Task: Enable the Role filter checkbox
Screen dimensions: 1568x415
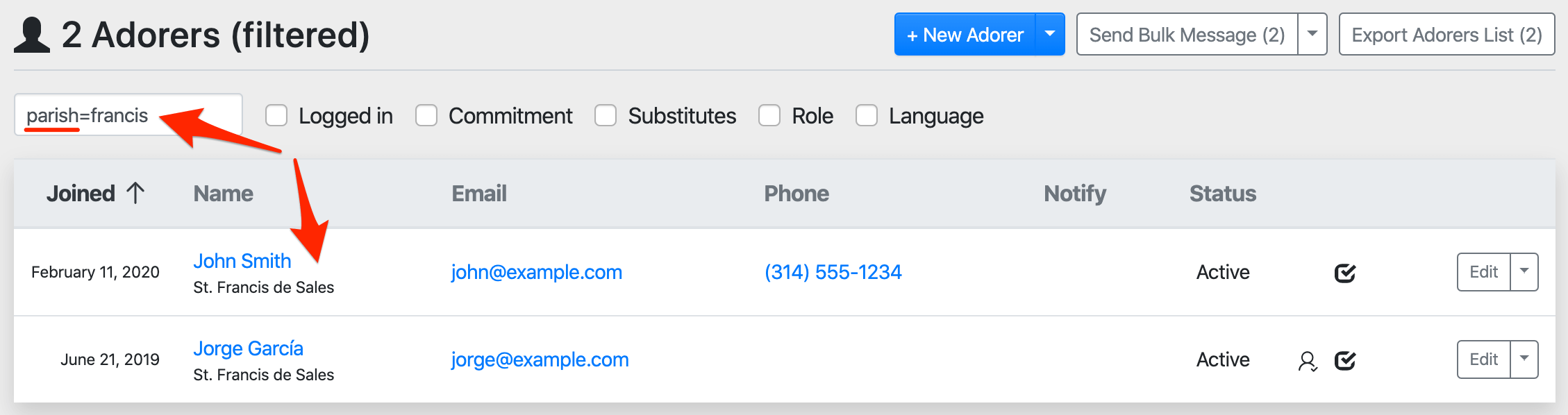Action: (x=769, y=115)
